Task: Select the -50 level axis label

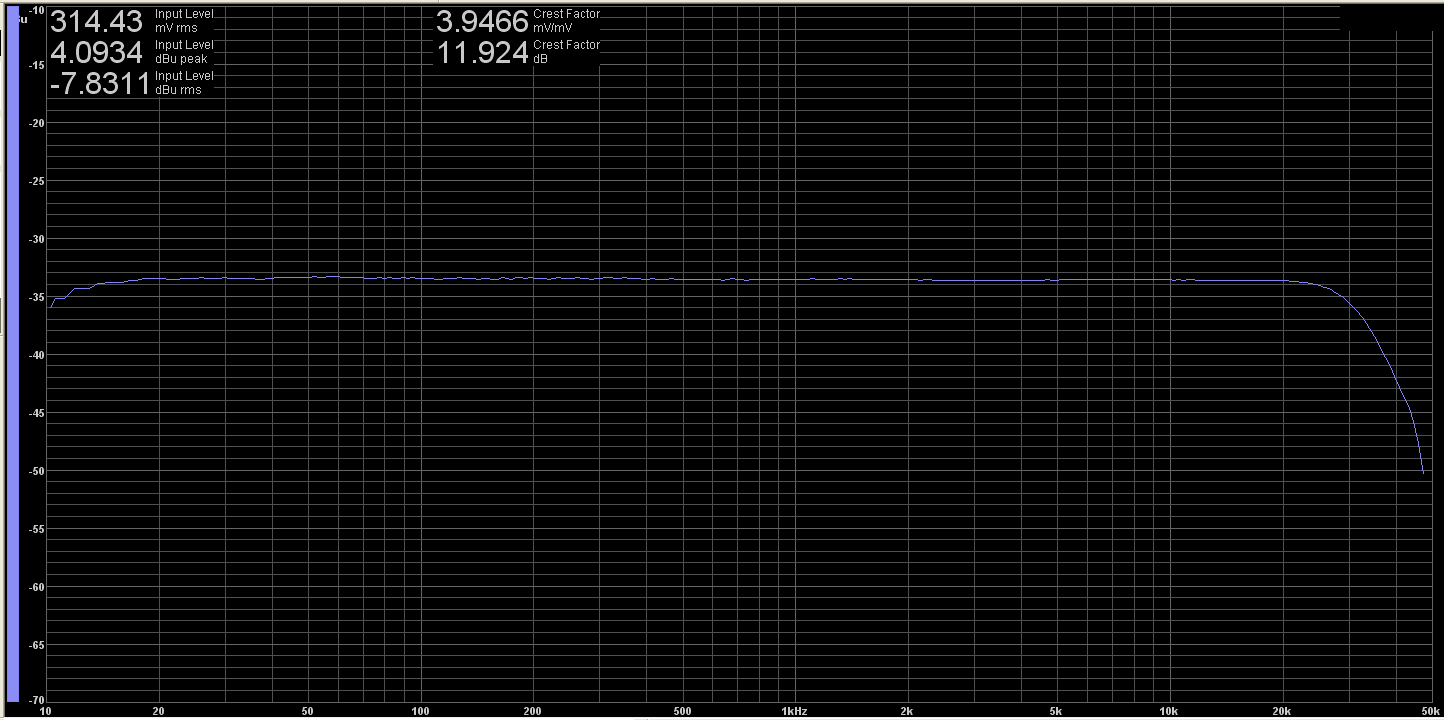Action: coord(36,471)
